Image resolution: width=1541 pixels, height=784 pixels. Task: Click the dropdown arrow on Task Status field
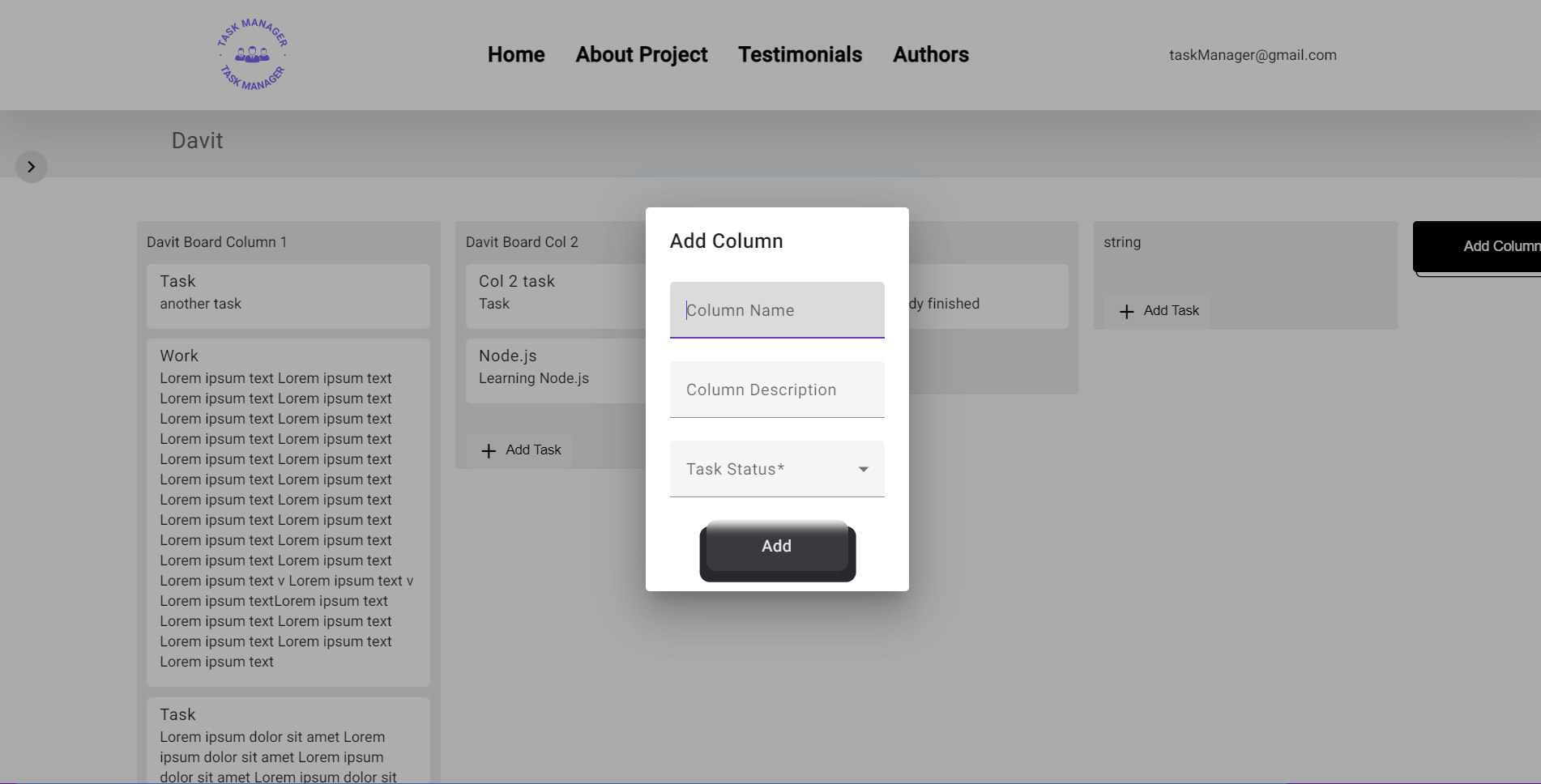point(863,469)
